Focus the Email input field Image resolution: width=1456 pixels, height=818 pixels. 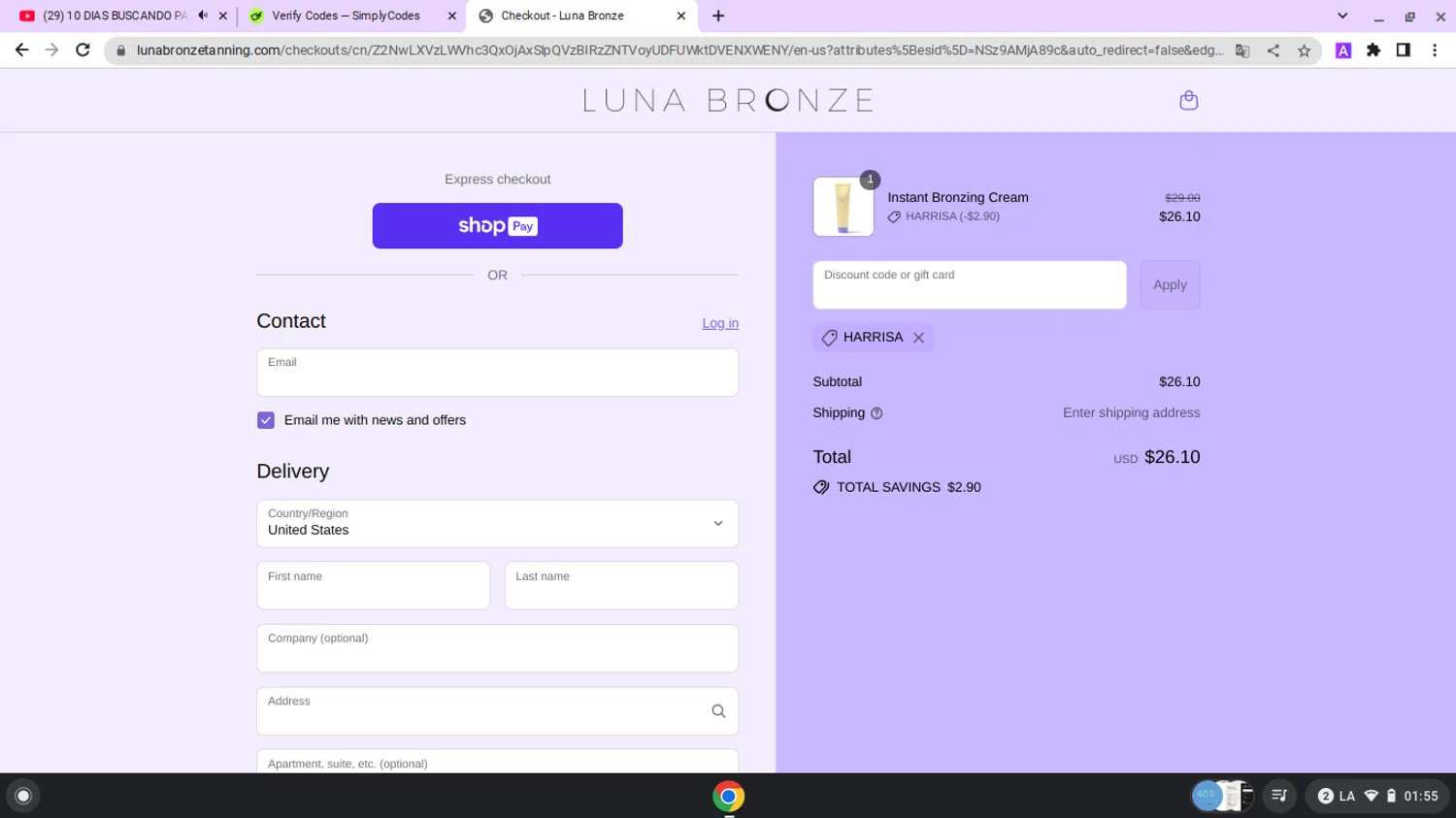[497, 373]
